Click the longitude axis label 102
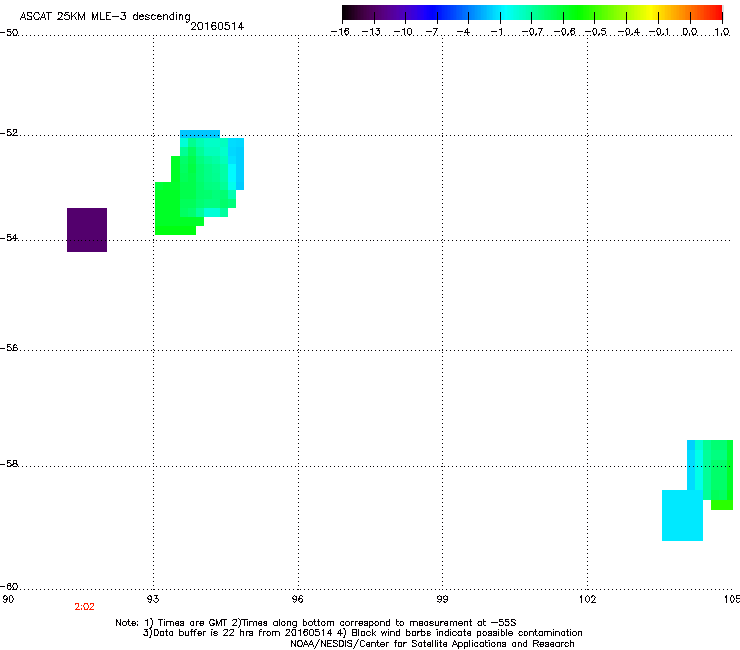Image resolution: width=740 pixels, height=650 pixels. (587, 599)
